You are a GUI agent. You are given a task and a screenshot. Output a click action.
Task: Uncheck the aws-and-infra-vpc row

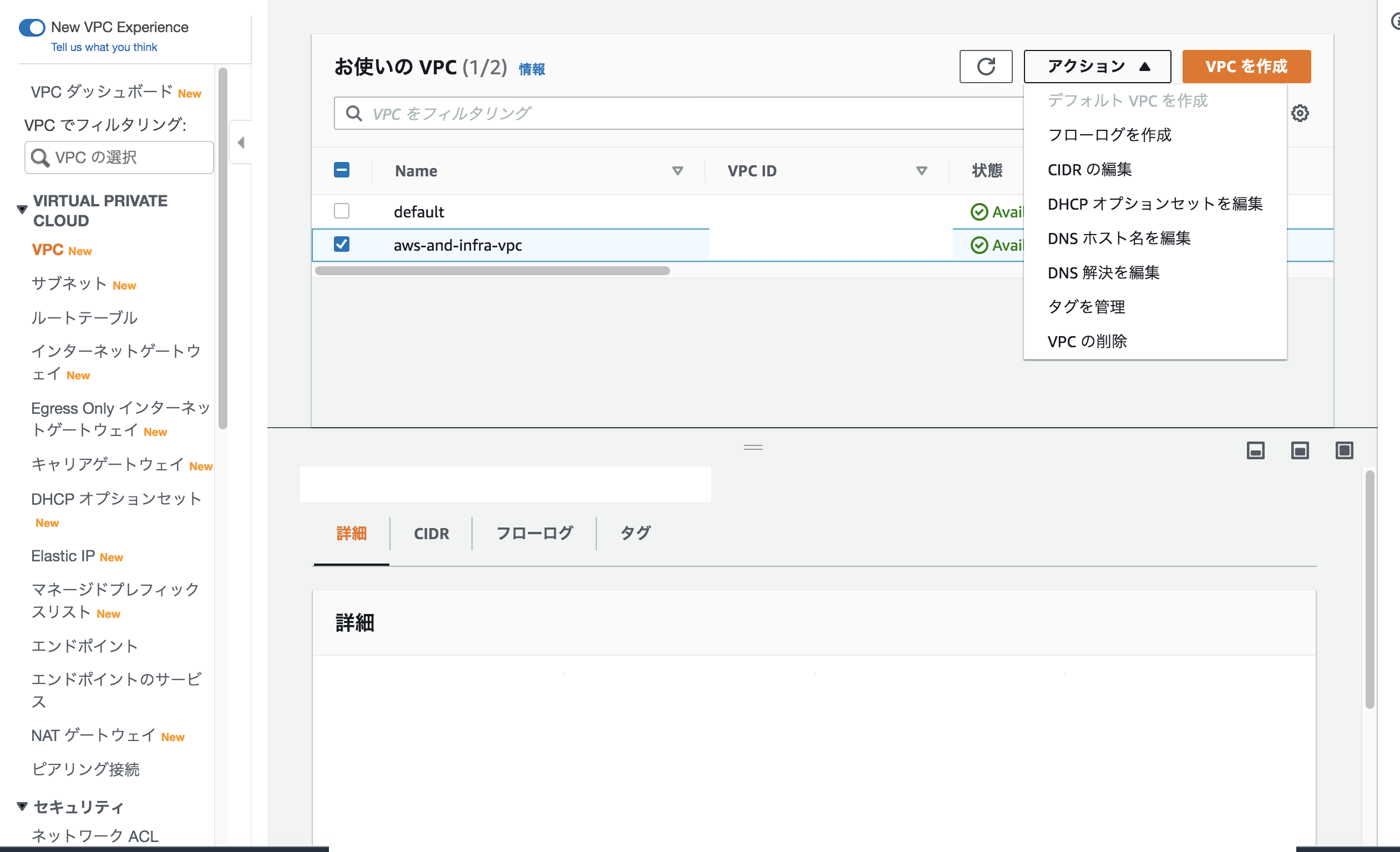[342, 245]
